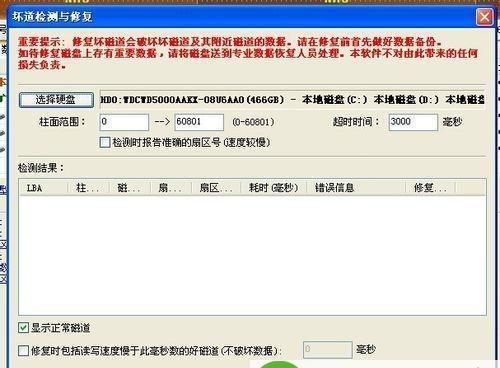
Task: Click the 错误信息 column header
Action: pyautogui.click(x=356, y=188)
